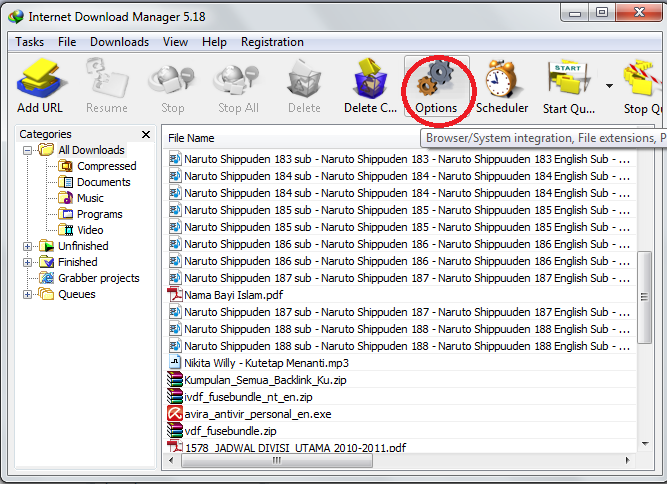Image resolution: width=667 pixels, height=486 pixels.
Task: Click the Resume toolbar icon
Action: pyautogui.click(x=107, y=79)
